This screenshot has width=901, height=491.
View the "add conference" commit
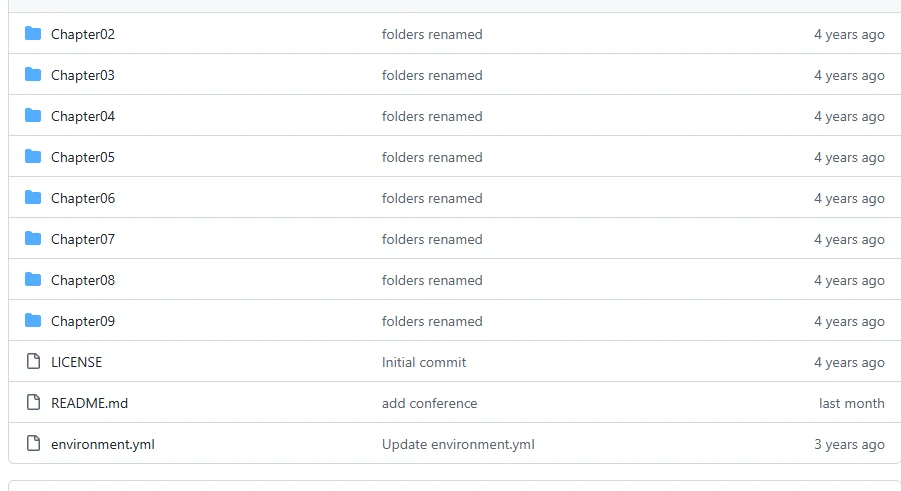(x=429, y=403)
